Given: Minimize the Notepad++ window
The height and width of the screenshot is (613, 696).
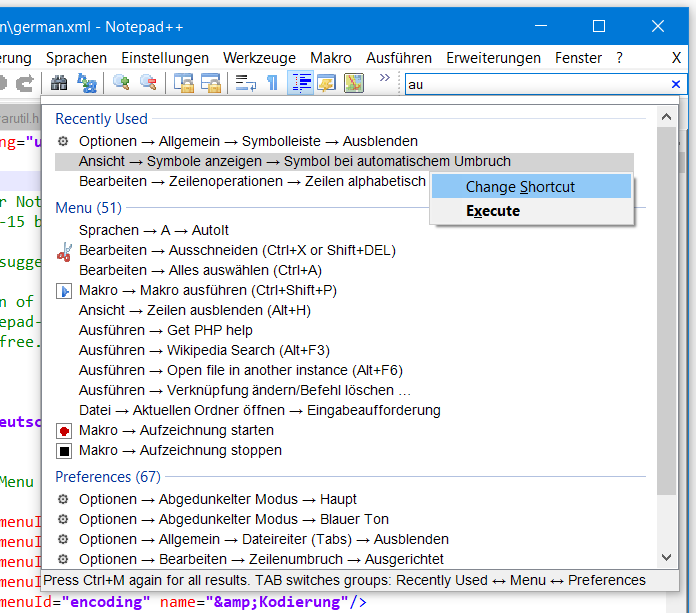Looking at the screenshot, I should (541, 26).
